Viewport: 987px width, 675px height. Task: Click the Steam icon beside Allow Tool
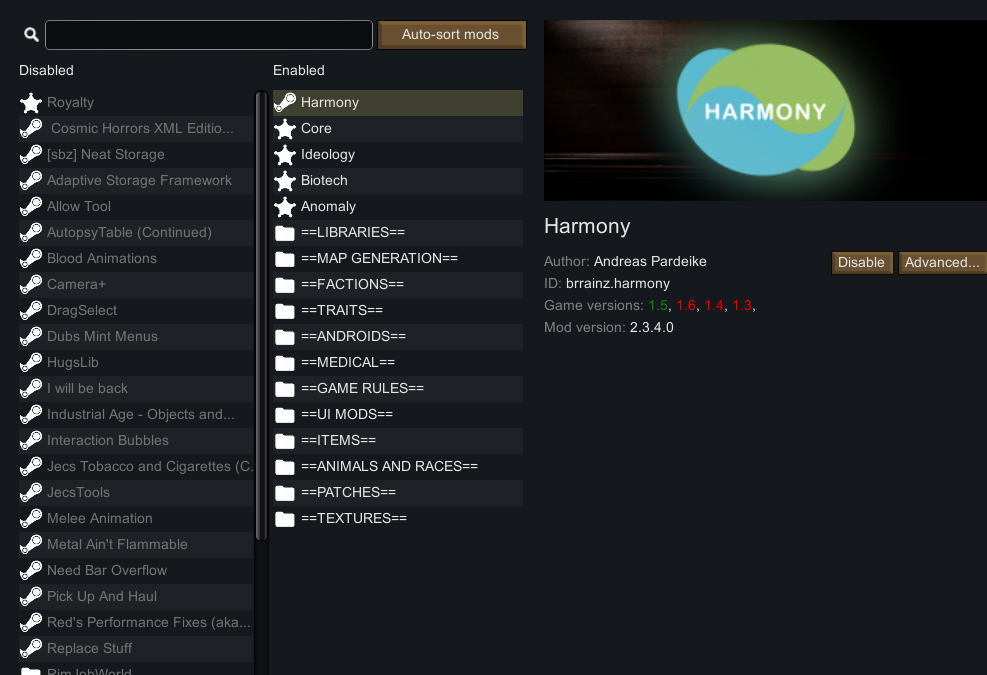click(31, 207)
